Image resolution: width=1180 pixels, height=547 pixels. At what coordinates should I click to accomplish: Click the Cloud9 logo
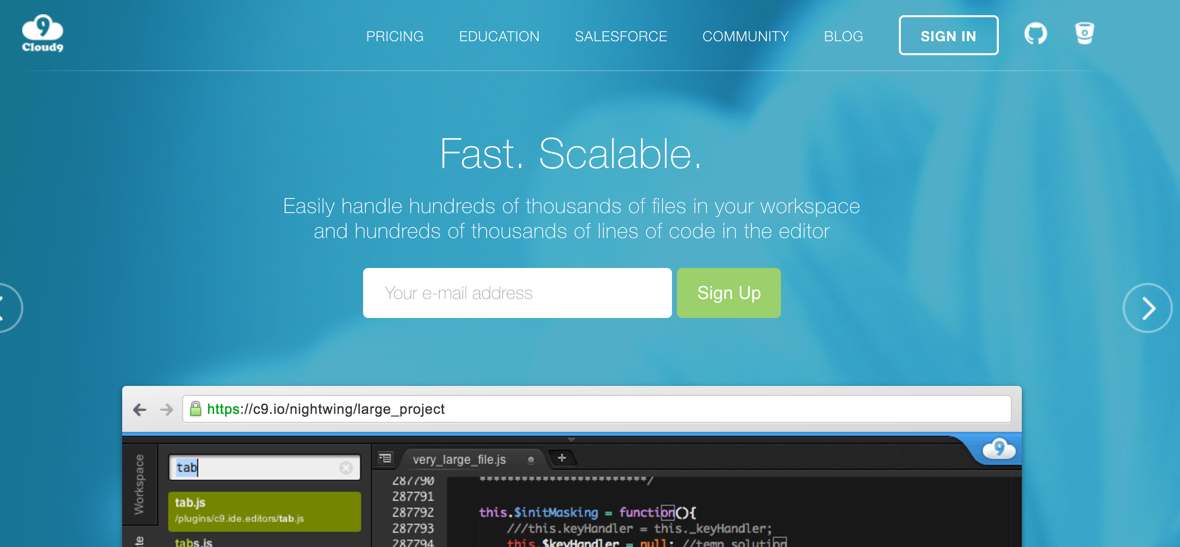click(42, 35)
